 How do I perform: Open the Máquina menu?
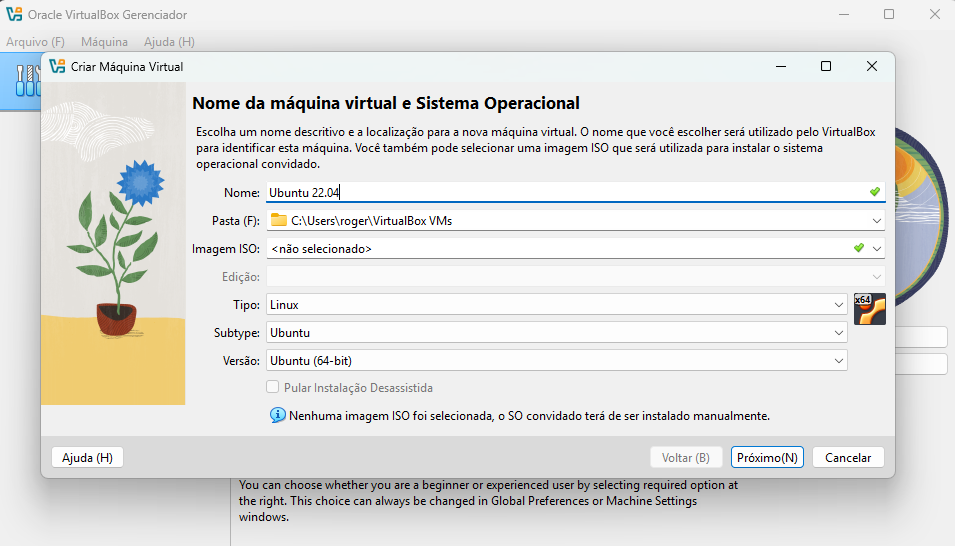(104, 42)
